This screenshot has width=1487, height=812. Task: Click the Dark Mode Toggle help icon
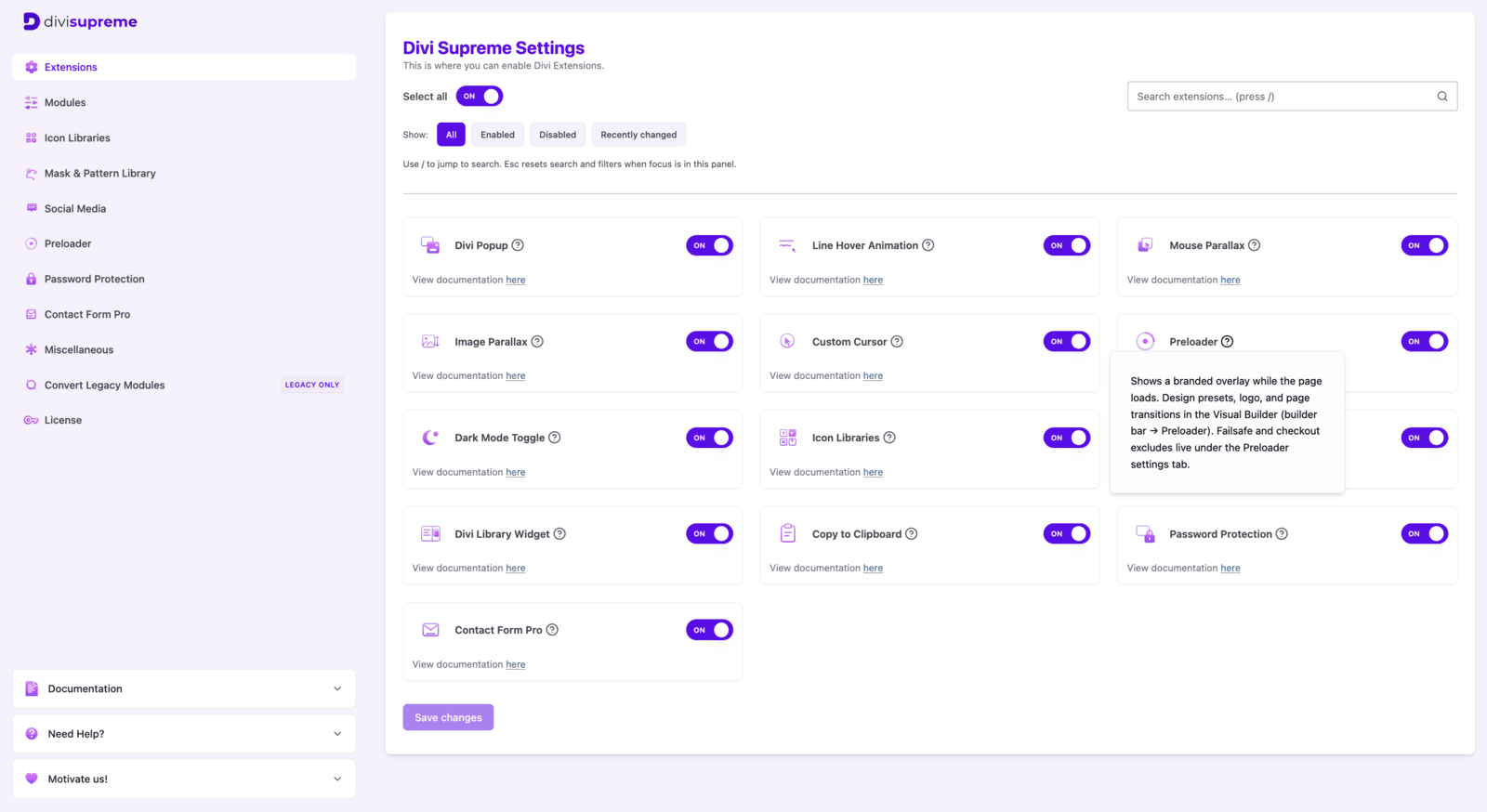tap(555, 438)
